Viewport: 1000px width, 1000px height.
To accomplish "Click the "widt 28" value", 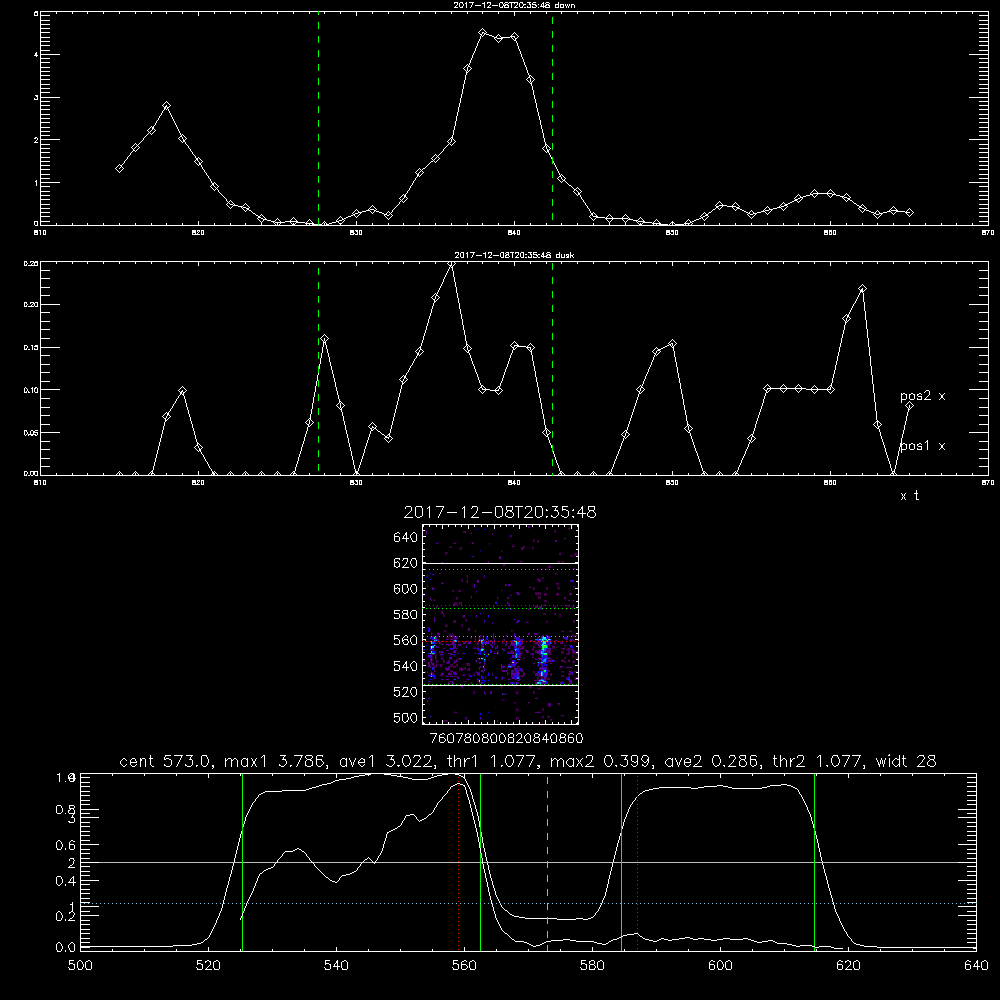I will pyautogui.click(x=906, y=761).
